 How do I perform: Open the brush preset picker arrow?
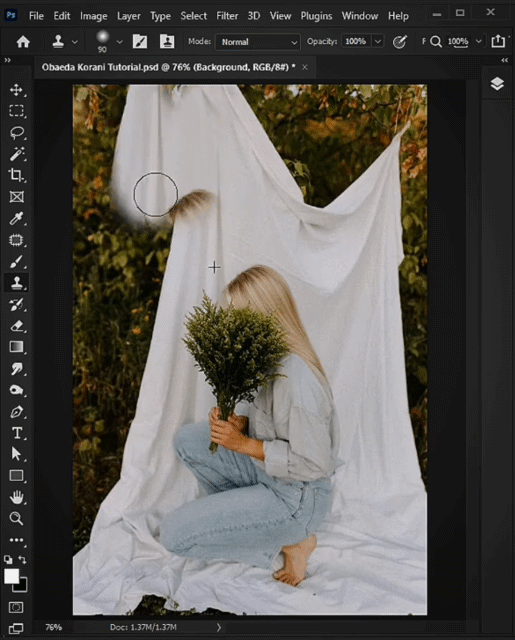click(119, 42)
